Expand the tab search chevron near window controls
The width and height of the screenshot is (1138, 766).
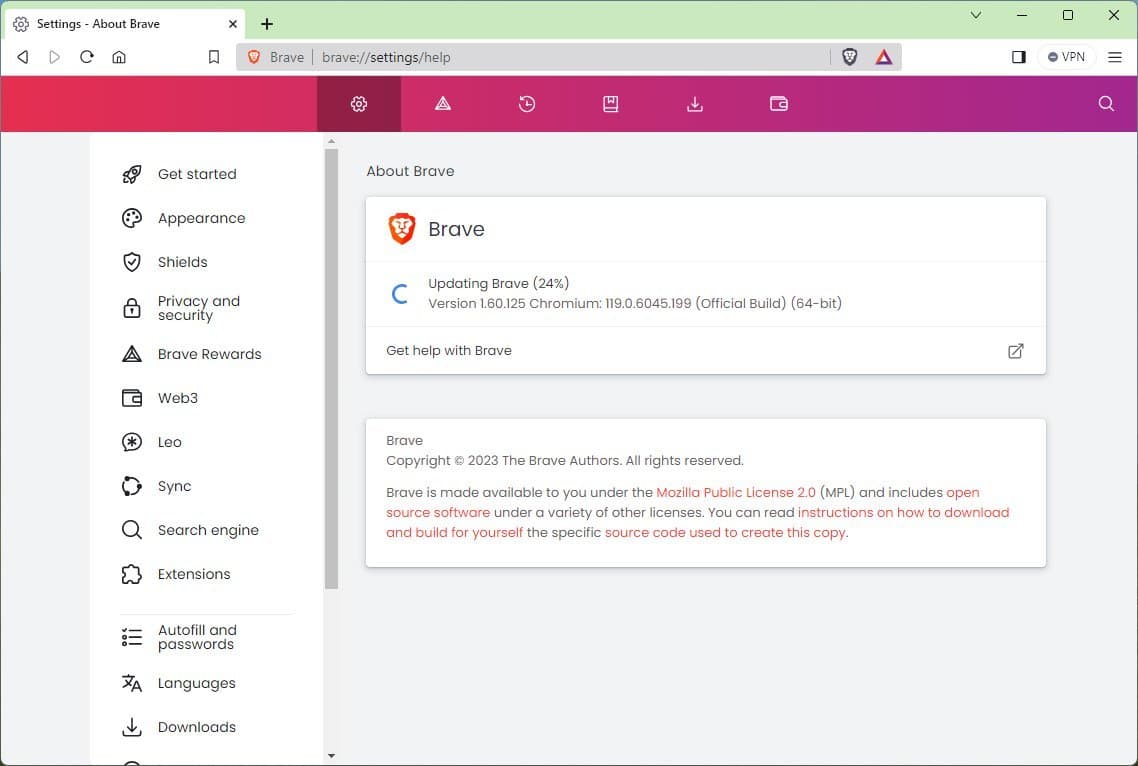(x=975, y=16)
